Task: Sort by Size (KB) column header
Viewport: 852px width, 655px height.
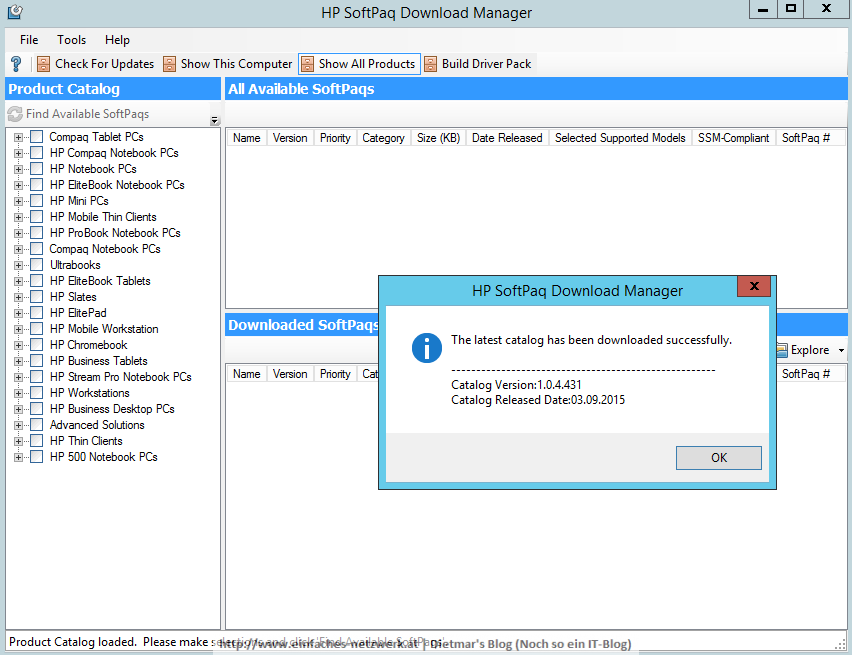Action: [x=438, y=138]
